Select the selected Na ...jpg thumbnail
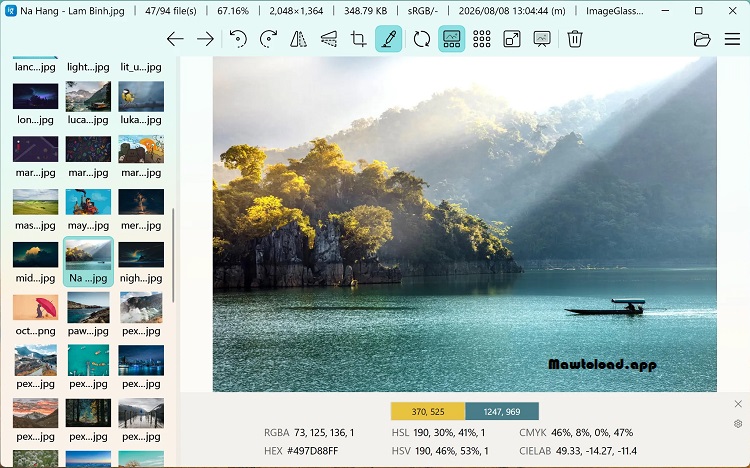The height and width of the screenshot is (468, 750). (x=88, y=262)
